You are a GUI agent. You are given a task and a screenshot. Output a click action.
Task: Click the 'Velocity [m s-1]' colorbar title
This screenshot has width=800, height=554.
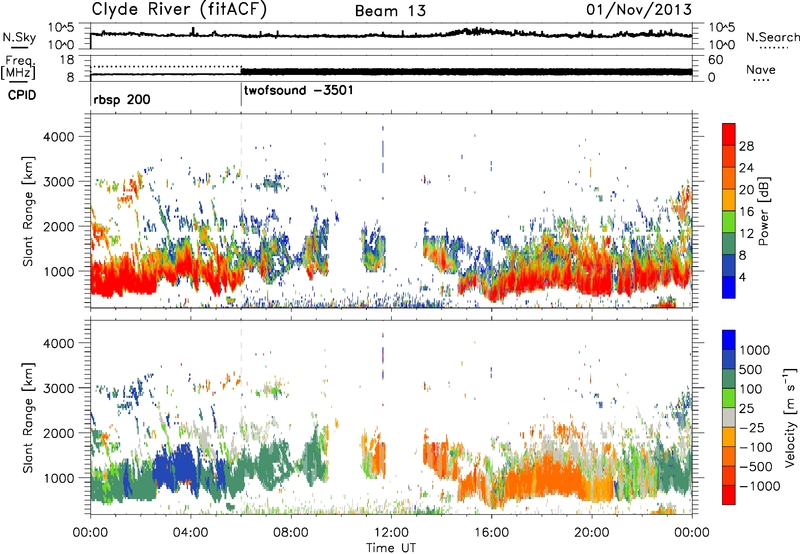tap(790, 417)
